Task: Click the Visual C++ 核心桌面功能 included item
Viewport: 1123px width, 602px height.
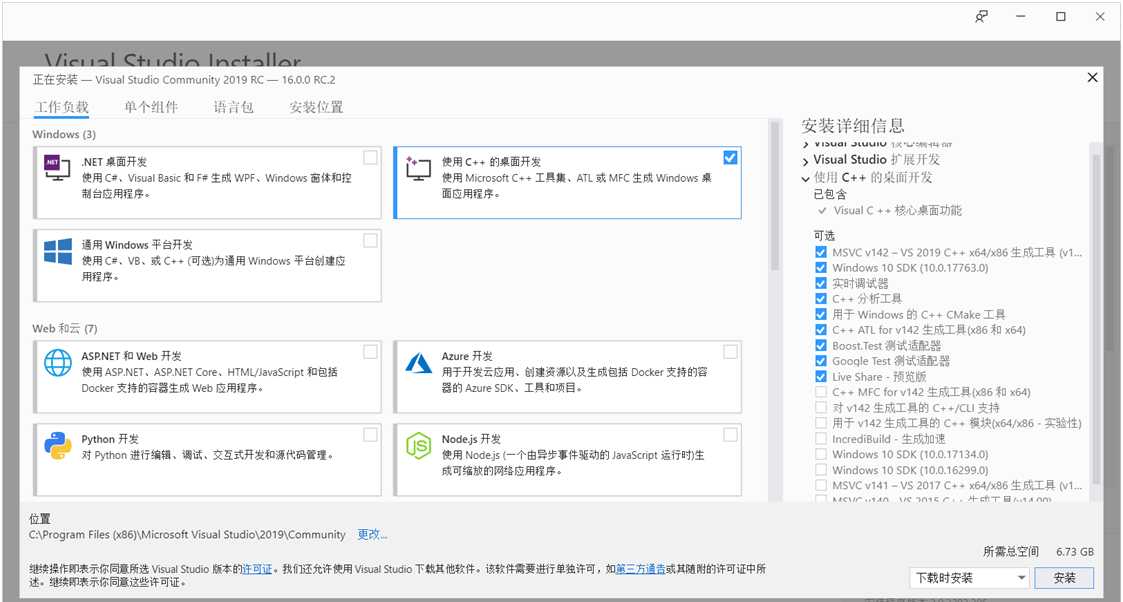Action: pos(897,210)
